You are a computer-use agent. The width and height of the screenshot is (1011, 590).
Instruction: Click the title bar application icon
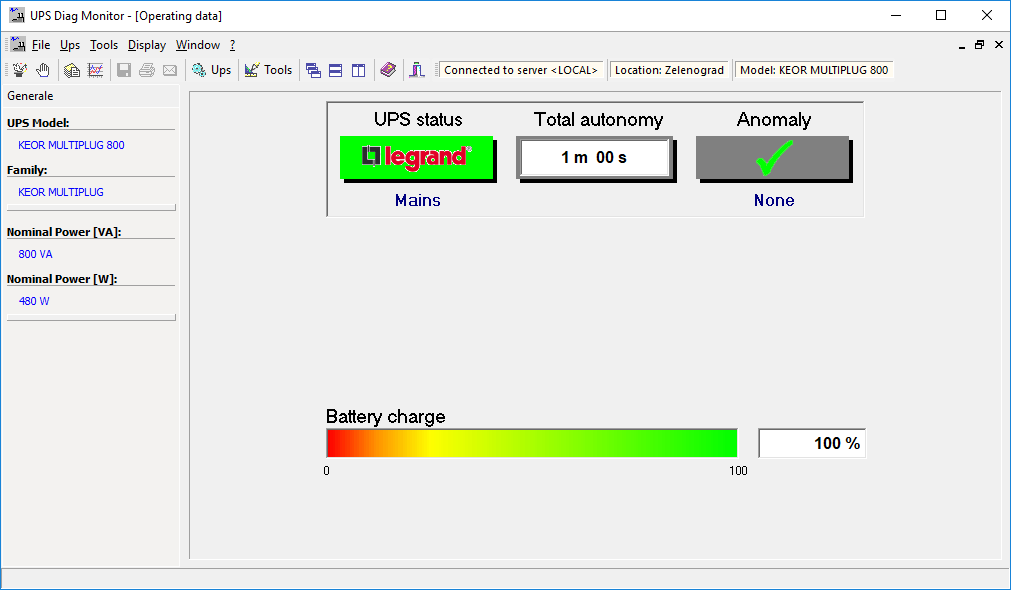point(17,15)
